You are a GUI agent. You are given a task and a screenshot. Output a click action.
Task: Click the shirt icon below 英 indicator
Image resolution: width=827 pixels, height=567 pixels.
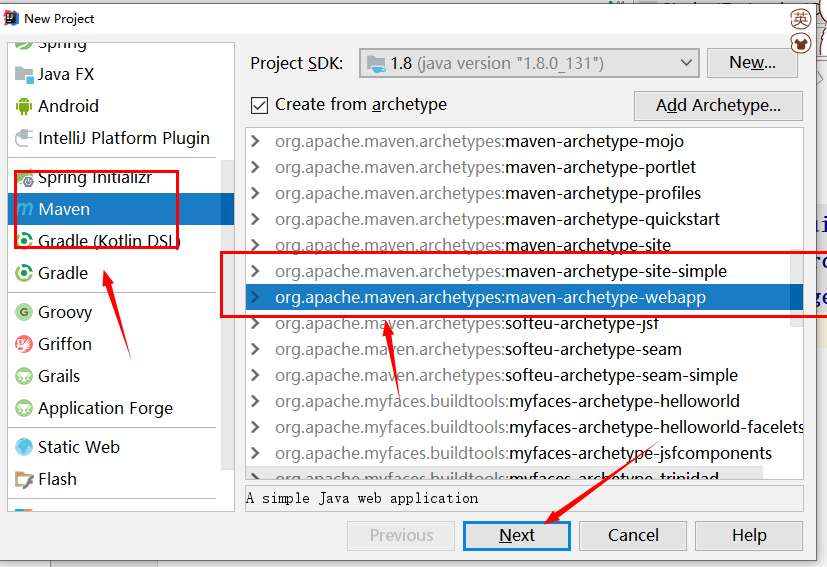801,43
